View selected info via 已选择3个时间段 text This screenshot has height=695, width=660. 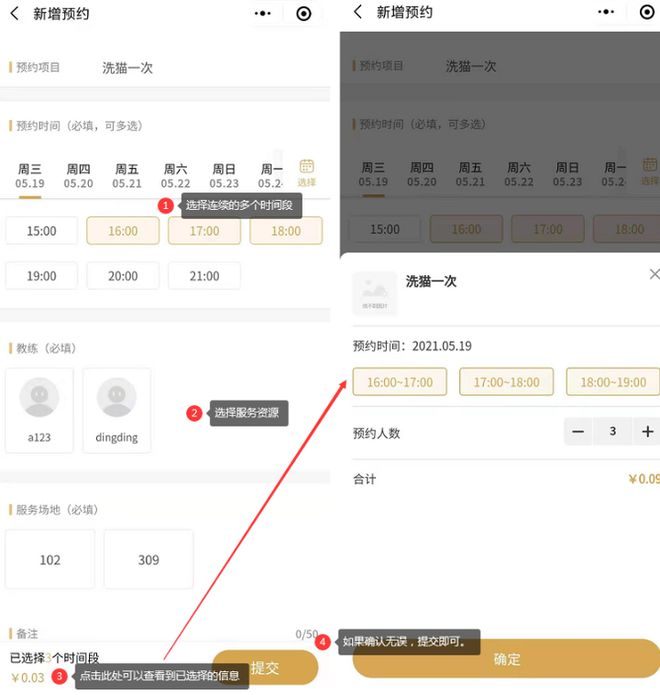pyautogui.click(x=55, y=658)
